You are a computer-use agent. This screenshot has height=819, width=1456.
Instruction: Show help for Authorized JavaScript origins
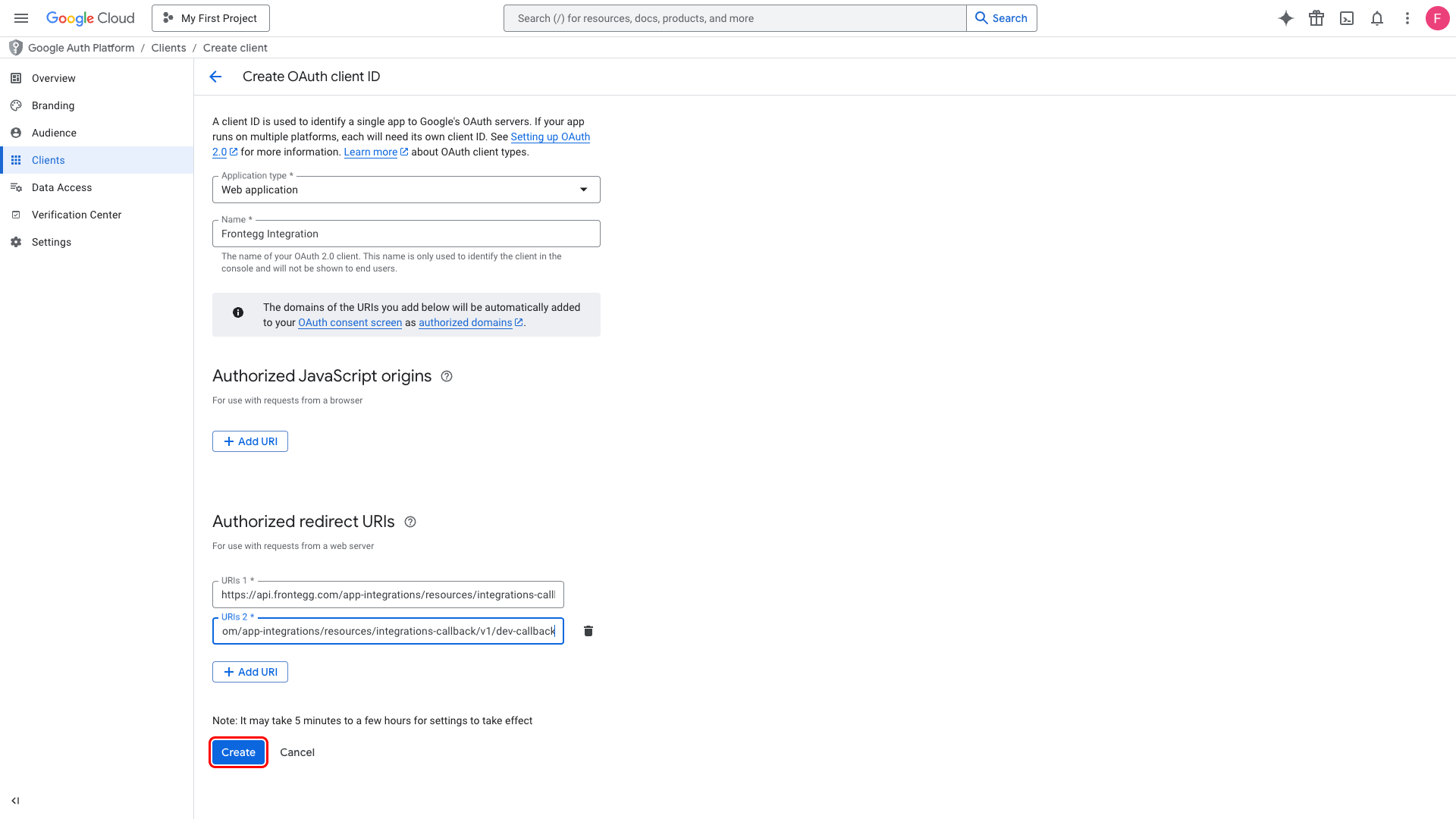coord(447,376)
